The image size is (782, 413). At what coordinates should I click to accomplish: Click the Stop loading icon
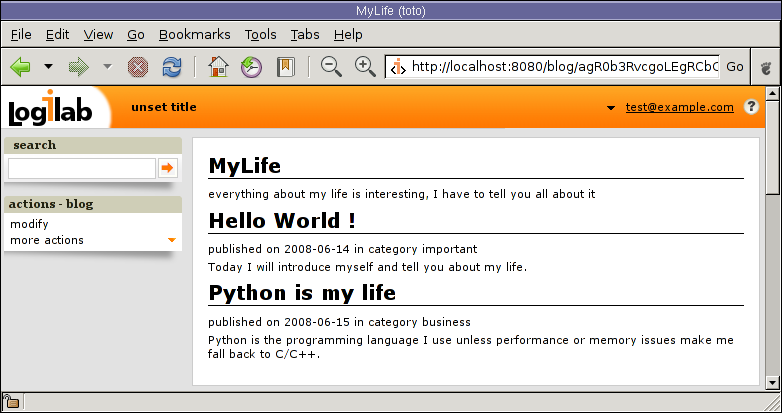[138, 67]
